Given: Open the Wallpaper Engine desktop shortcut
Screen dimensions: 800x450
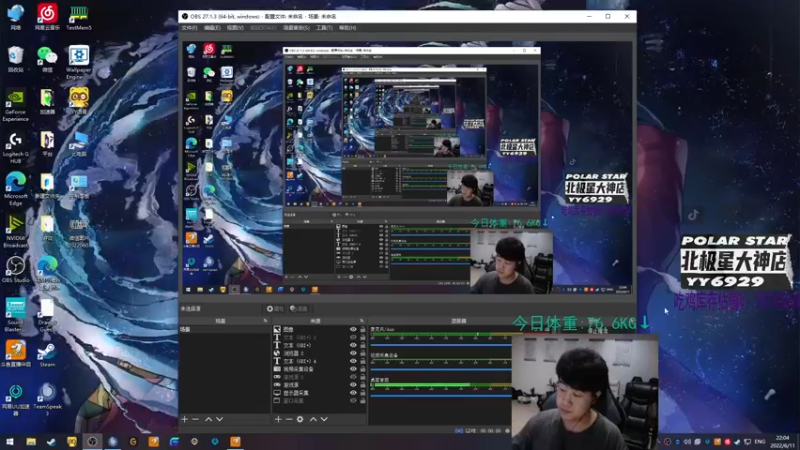Looking at the screenshot, I should [79, 62].
